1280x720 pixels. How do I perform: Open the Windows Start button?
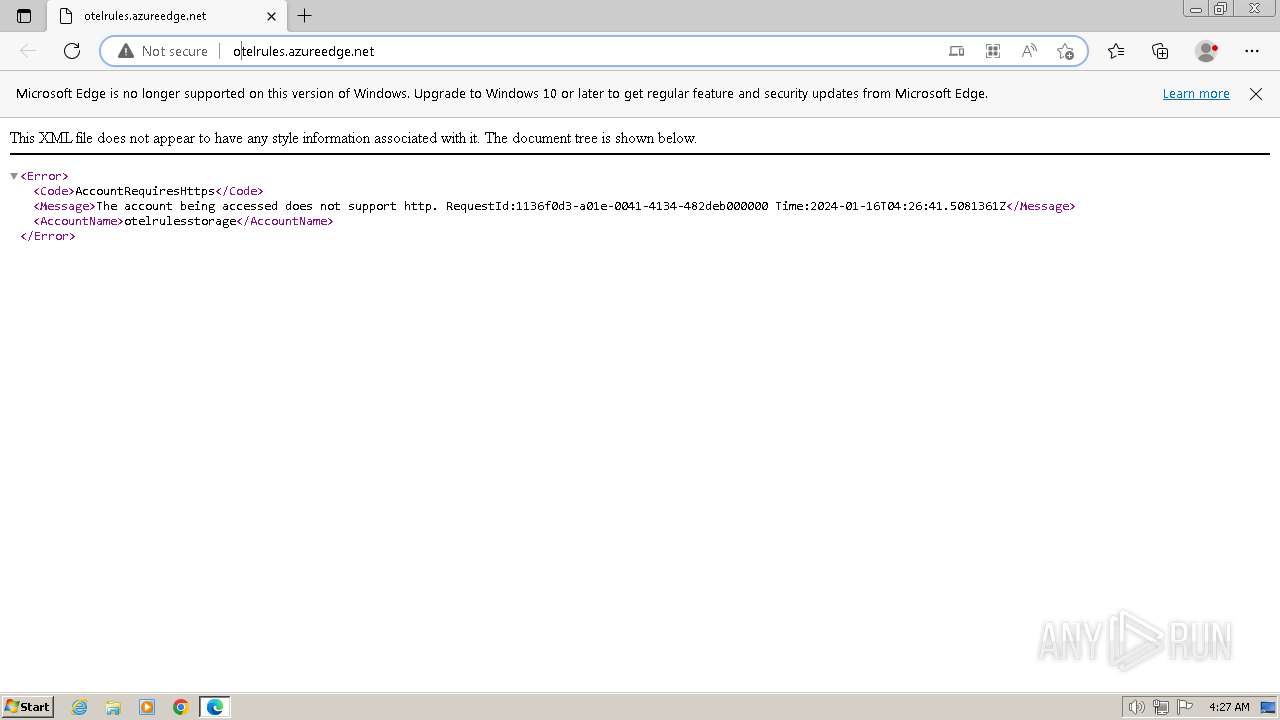pyautogui.click(x=27, y=707)
